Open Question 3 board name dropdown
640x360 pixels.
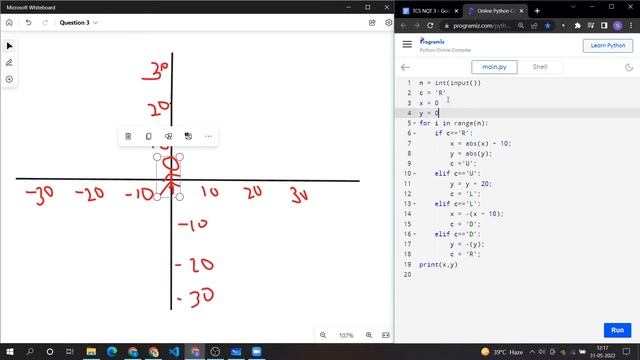click(78, 22)
